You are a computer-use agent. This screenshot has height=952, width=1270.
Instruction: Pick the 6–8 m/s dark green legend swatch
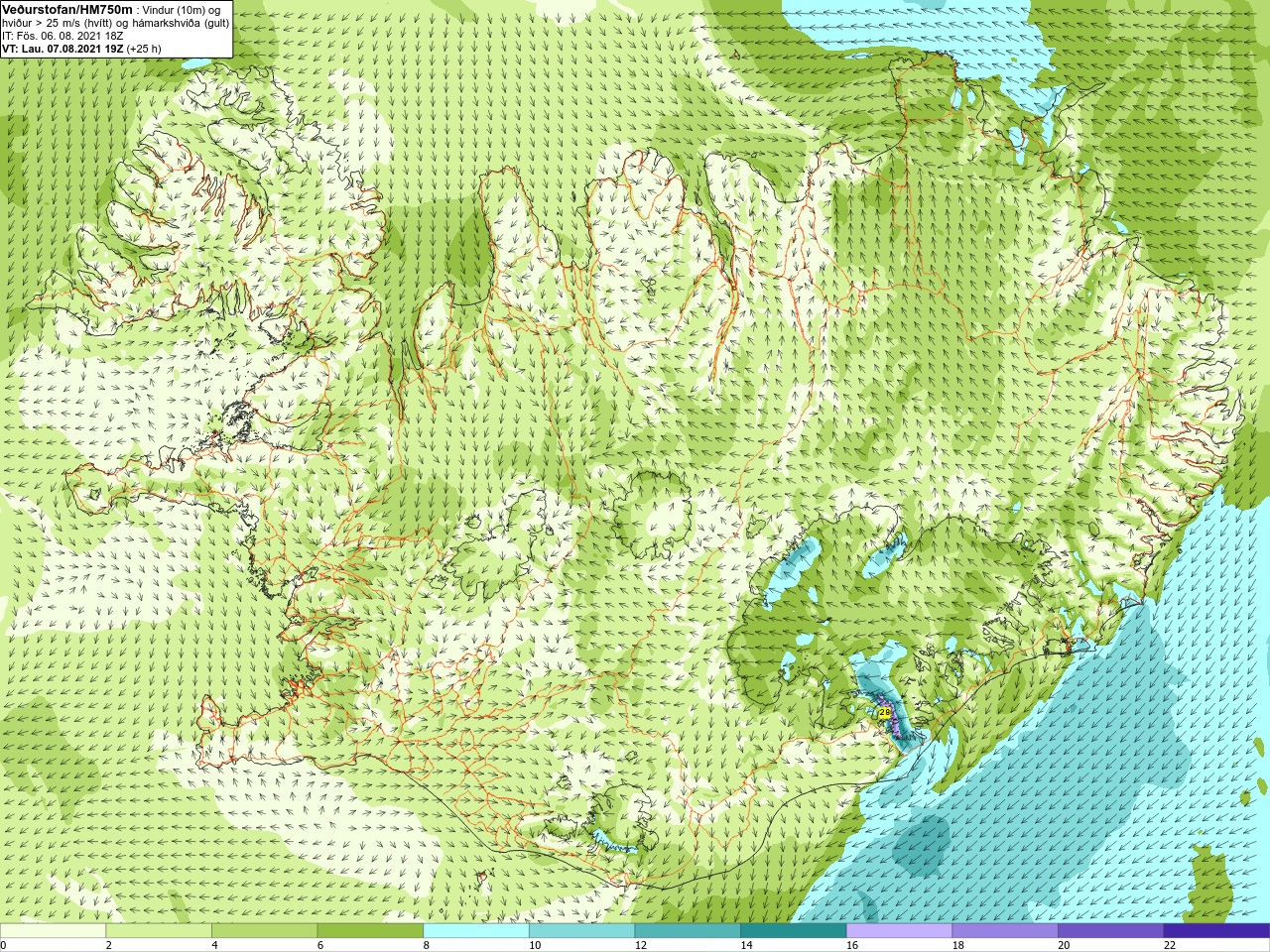pyautogui.click(x=370, y=930)
